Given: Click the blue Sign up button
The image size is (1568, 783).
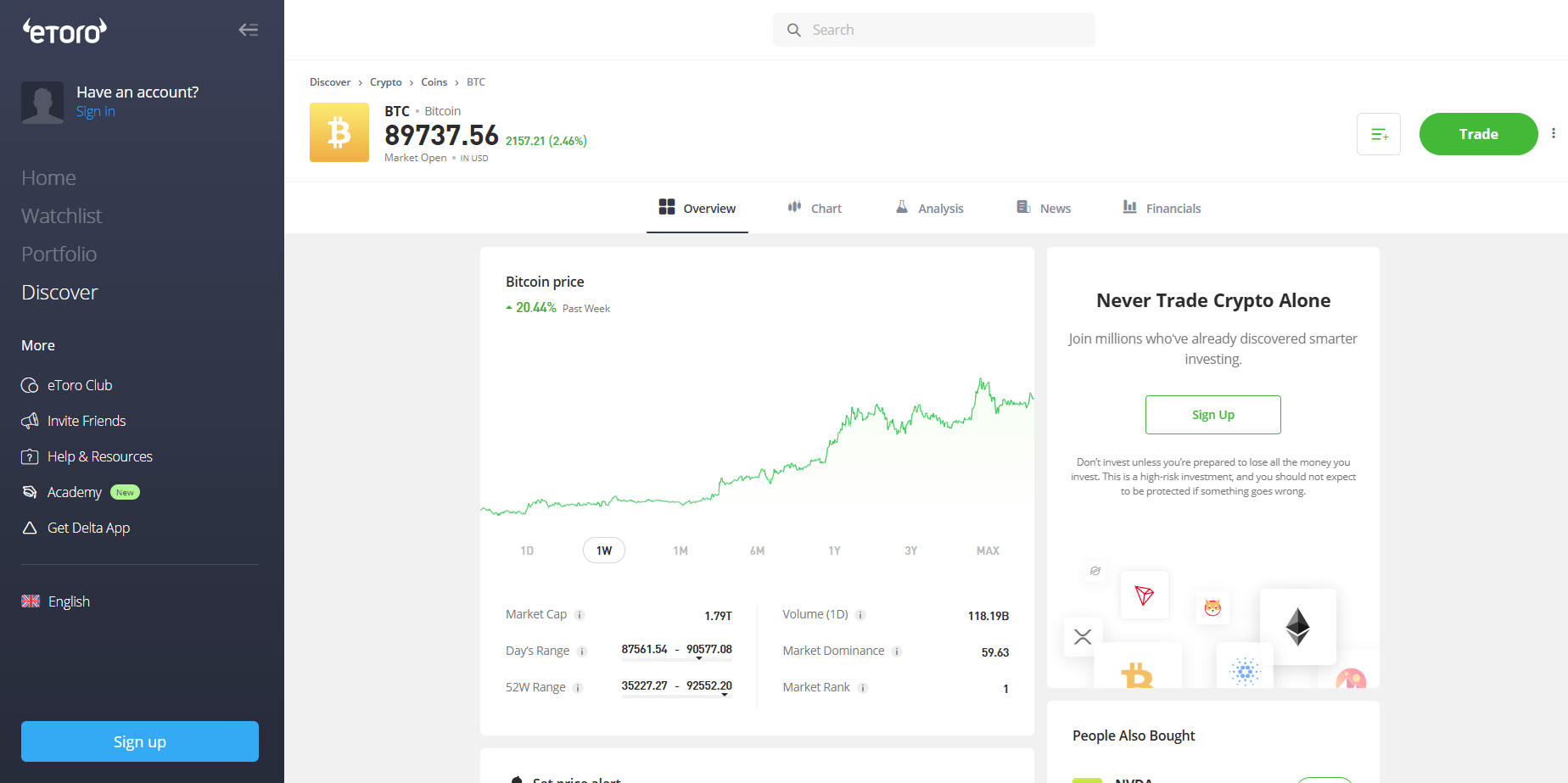Looking at the screenshot, I should tap(140, 741).
